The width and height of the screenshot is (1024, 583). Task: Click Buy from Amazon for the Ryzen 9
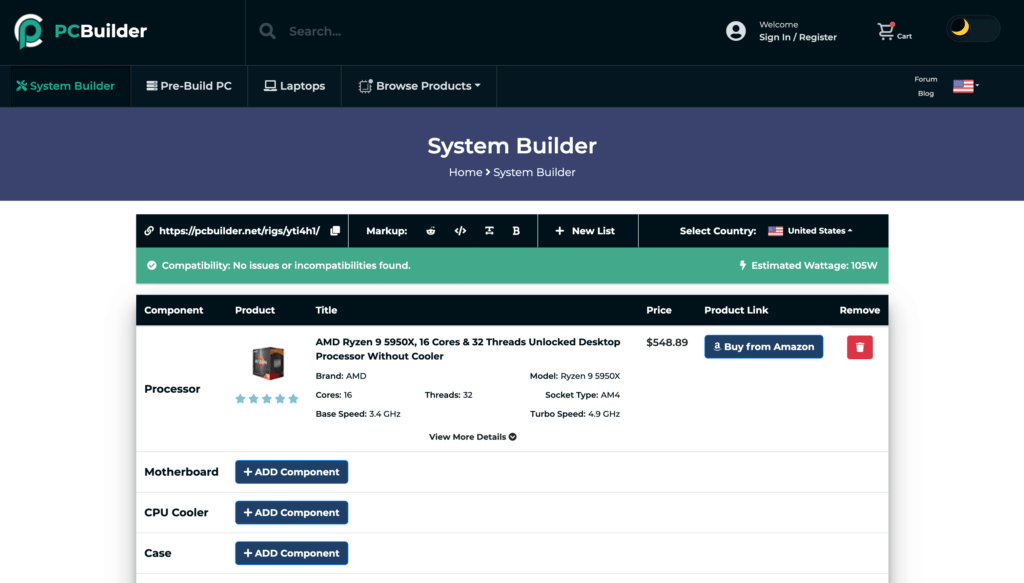(x=763, y=346)
